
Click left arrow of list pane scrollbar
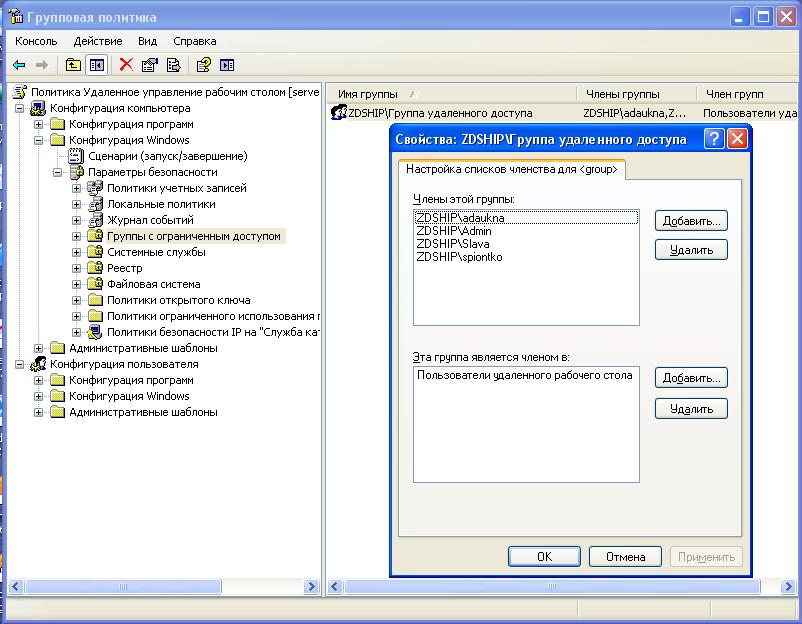335,586
